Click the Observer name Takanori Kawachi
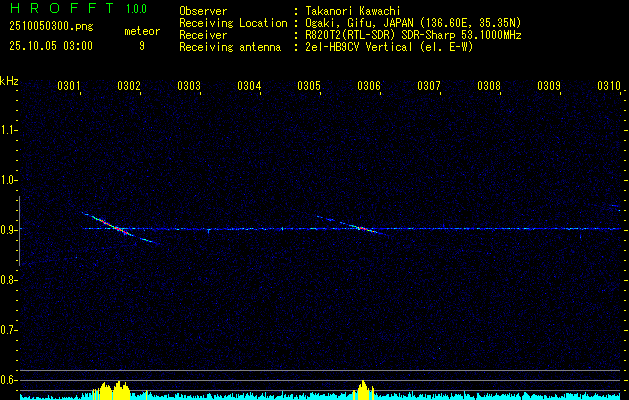 click(353, 11)
